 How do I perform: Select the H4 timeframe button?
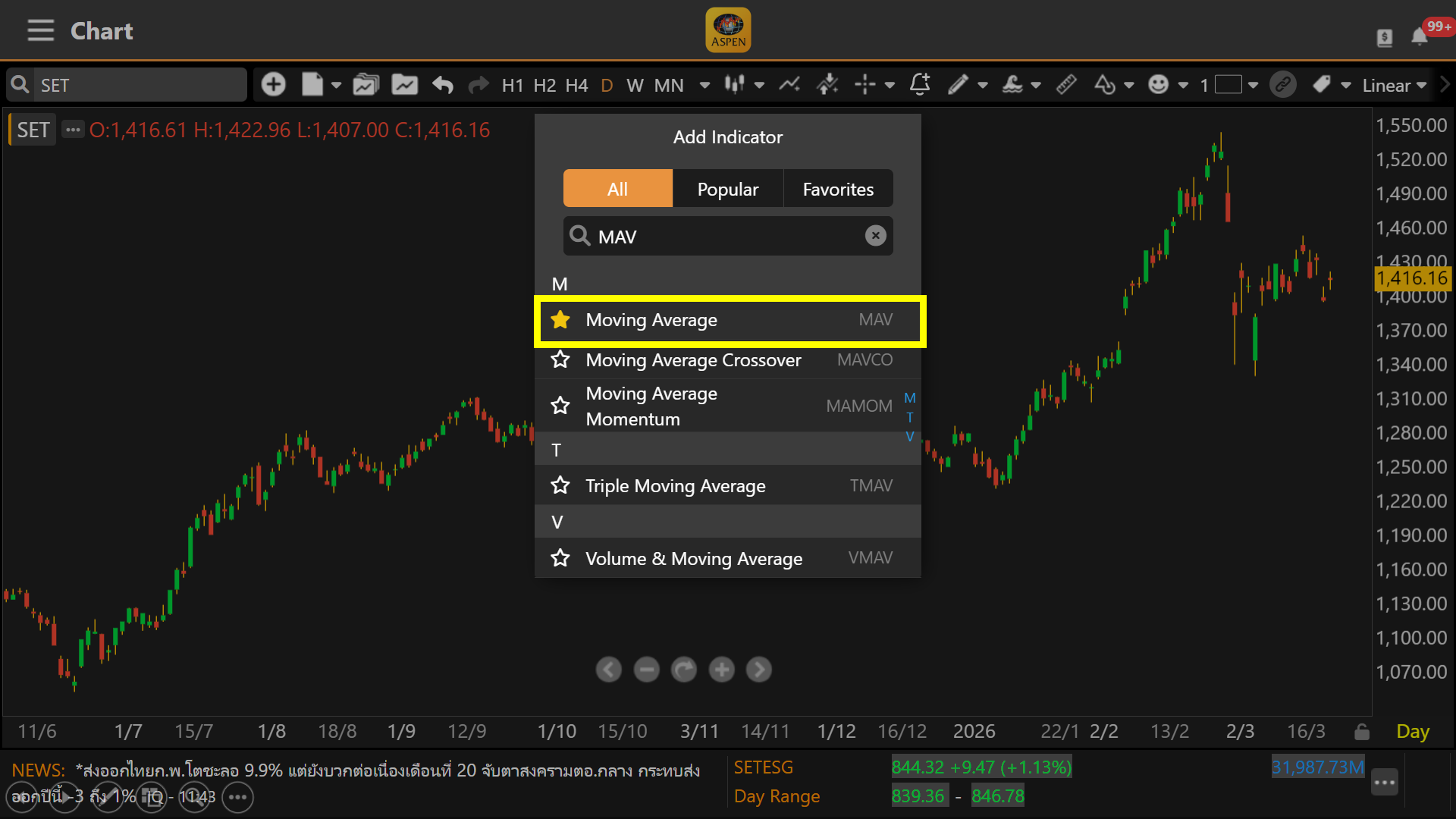pyautogui.click(x=576, y=85)
